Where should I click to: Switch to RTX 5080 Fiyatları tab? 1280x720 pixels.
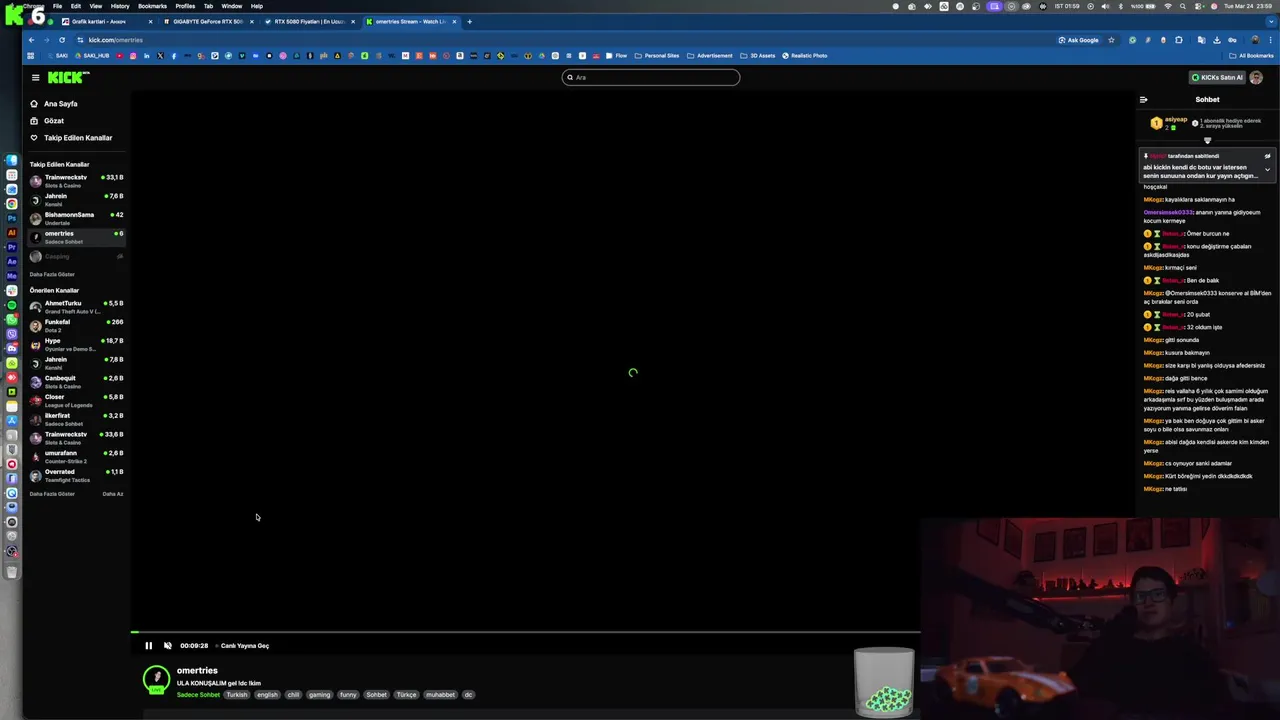coord(309,21)
